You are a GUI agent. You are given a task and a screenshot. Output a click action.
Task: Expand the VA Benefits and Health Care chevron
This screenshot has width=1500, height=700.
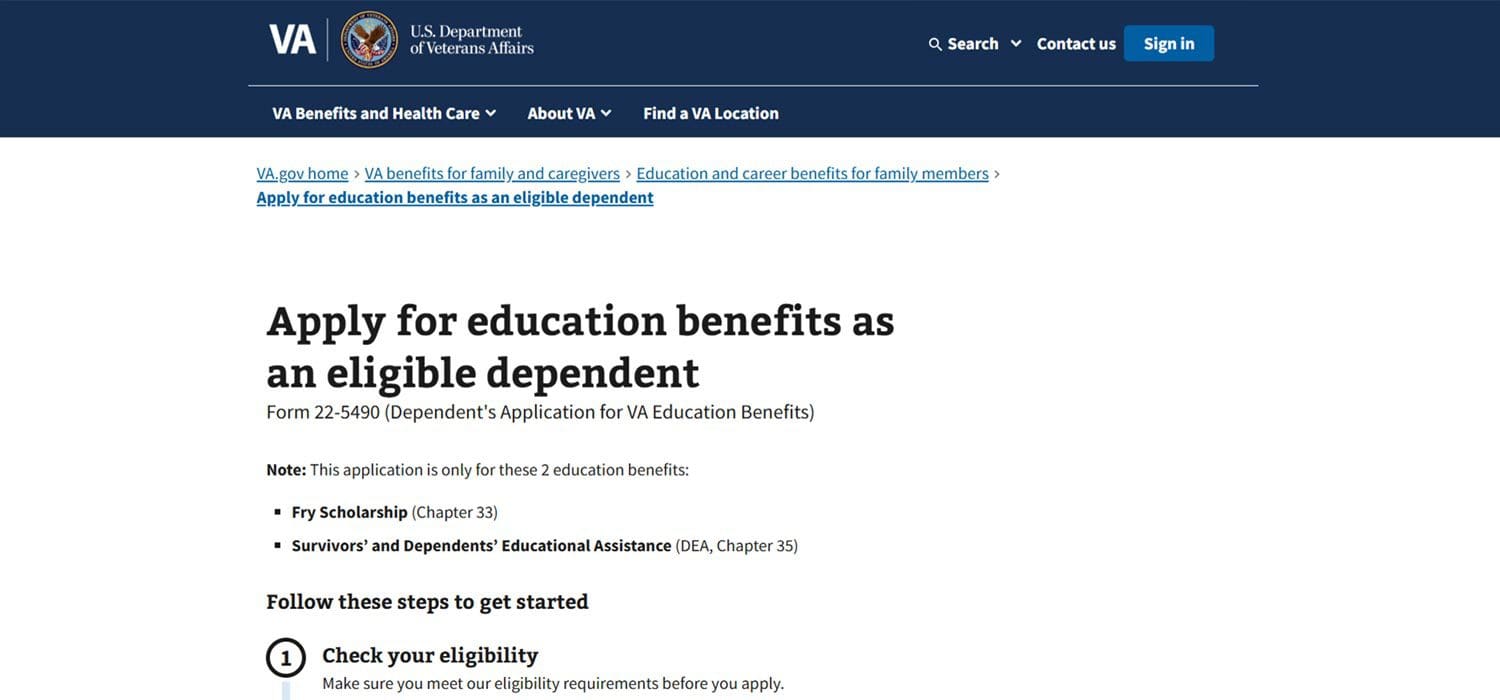tap(491, 113)
